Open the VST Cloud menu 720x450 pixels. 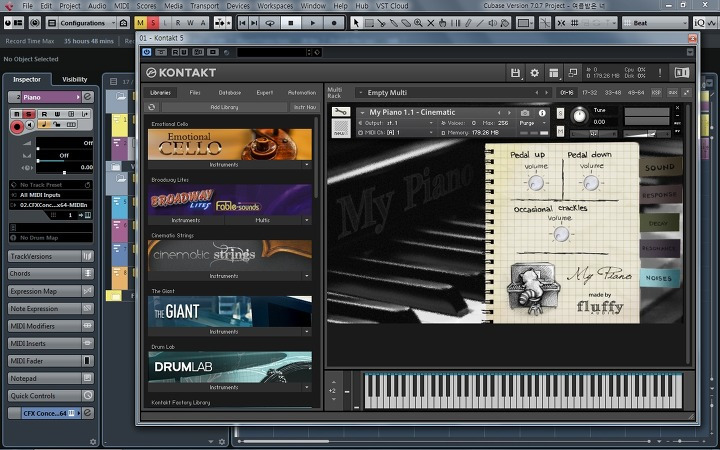click(392, 6)
